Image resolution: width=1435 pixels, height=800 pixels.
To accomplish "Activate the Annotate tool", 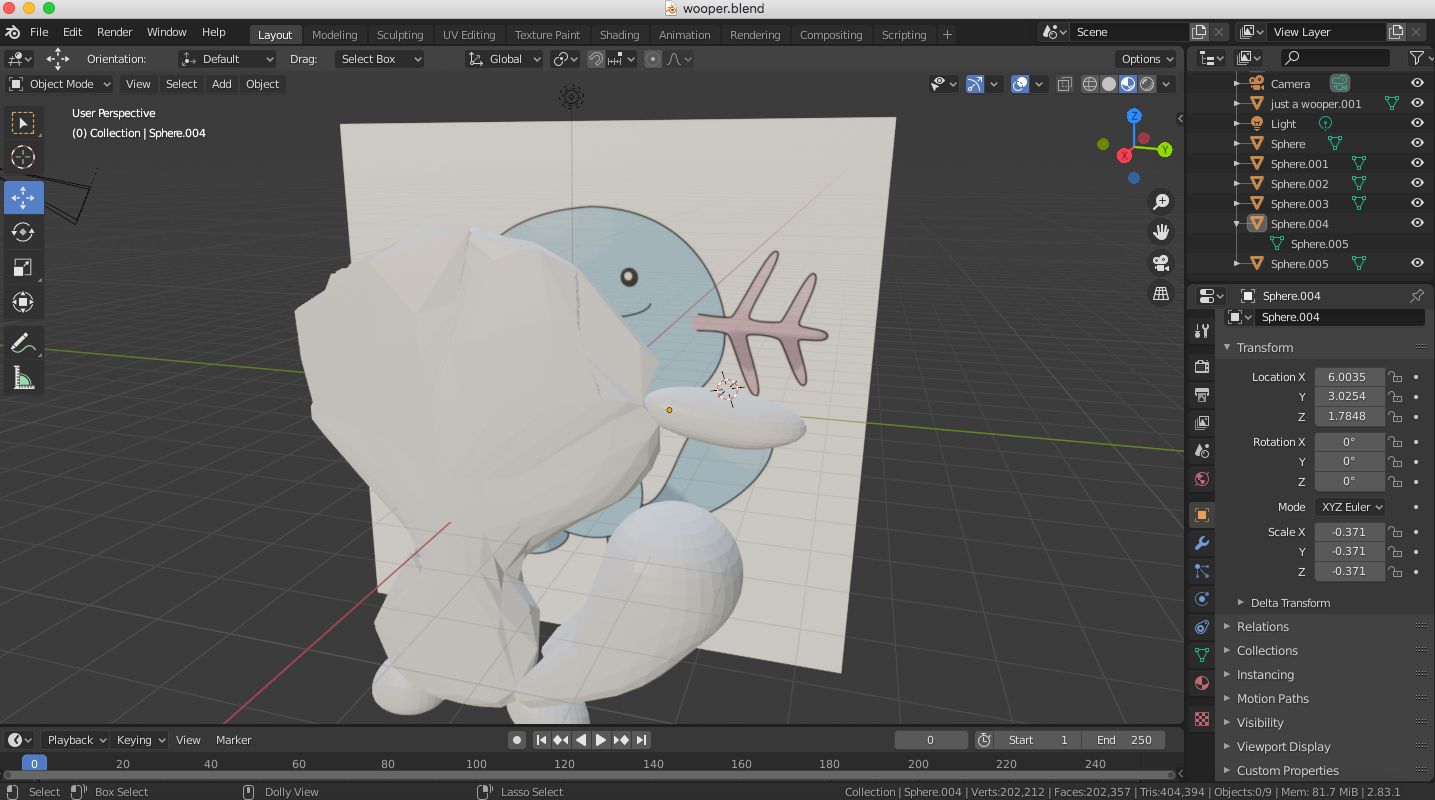I will coord(24,343).
